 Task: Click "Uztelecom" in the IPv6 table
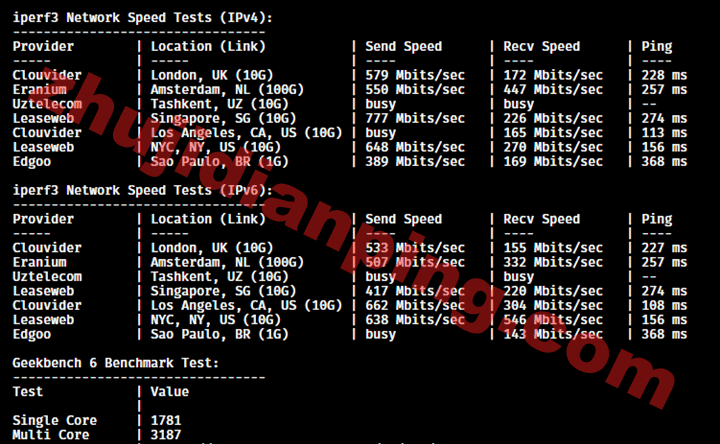pyautogui.click(x=47, y=277)
